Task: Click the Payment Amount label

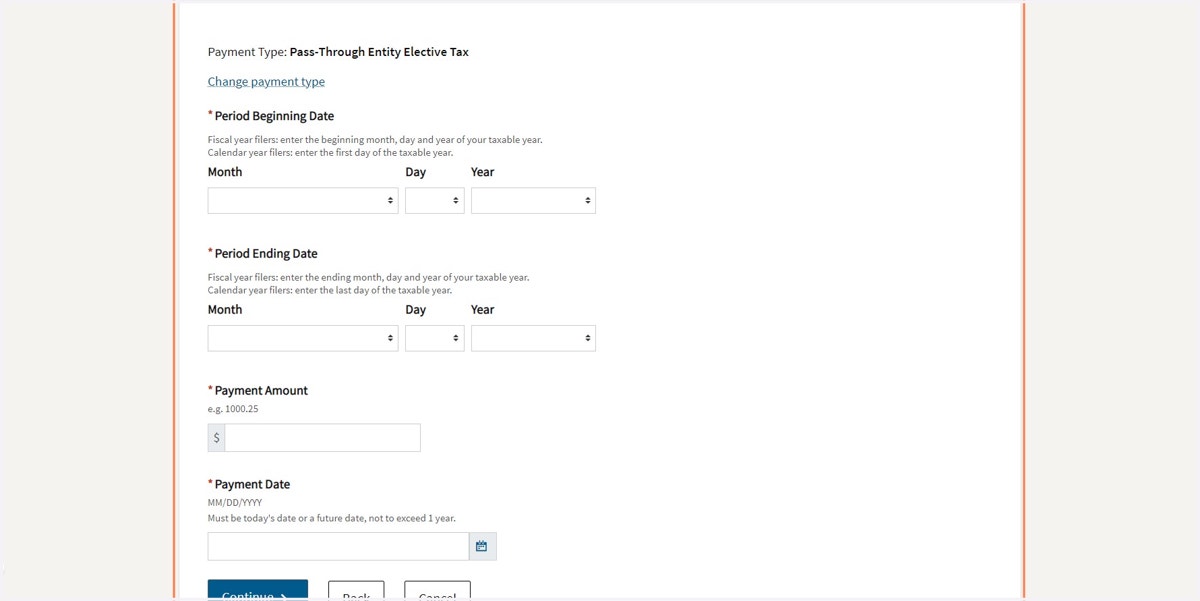Action: tap(261, 391)
